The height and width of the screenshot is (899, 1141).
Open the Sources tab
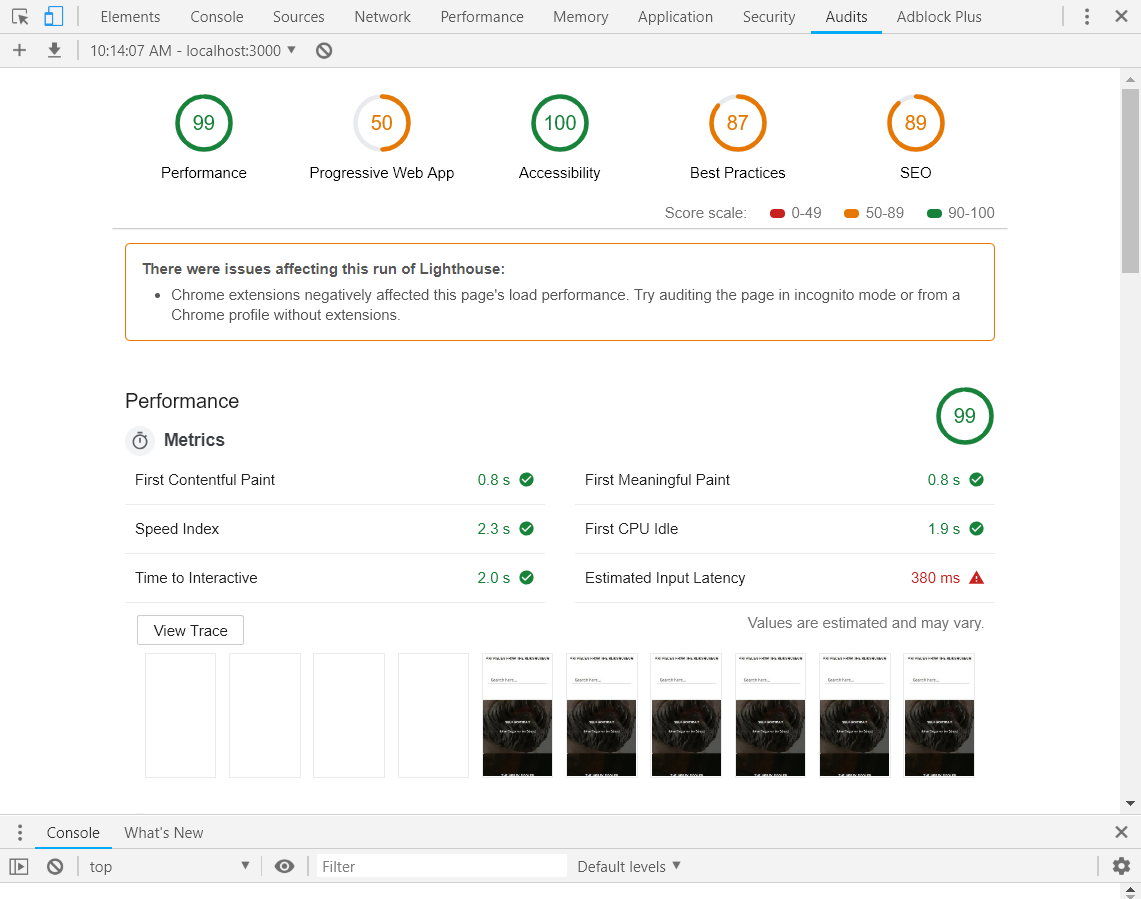298,17
